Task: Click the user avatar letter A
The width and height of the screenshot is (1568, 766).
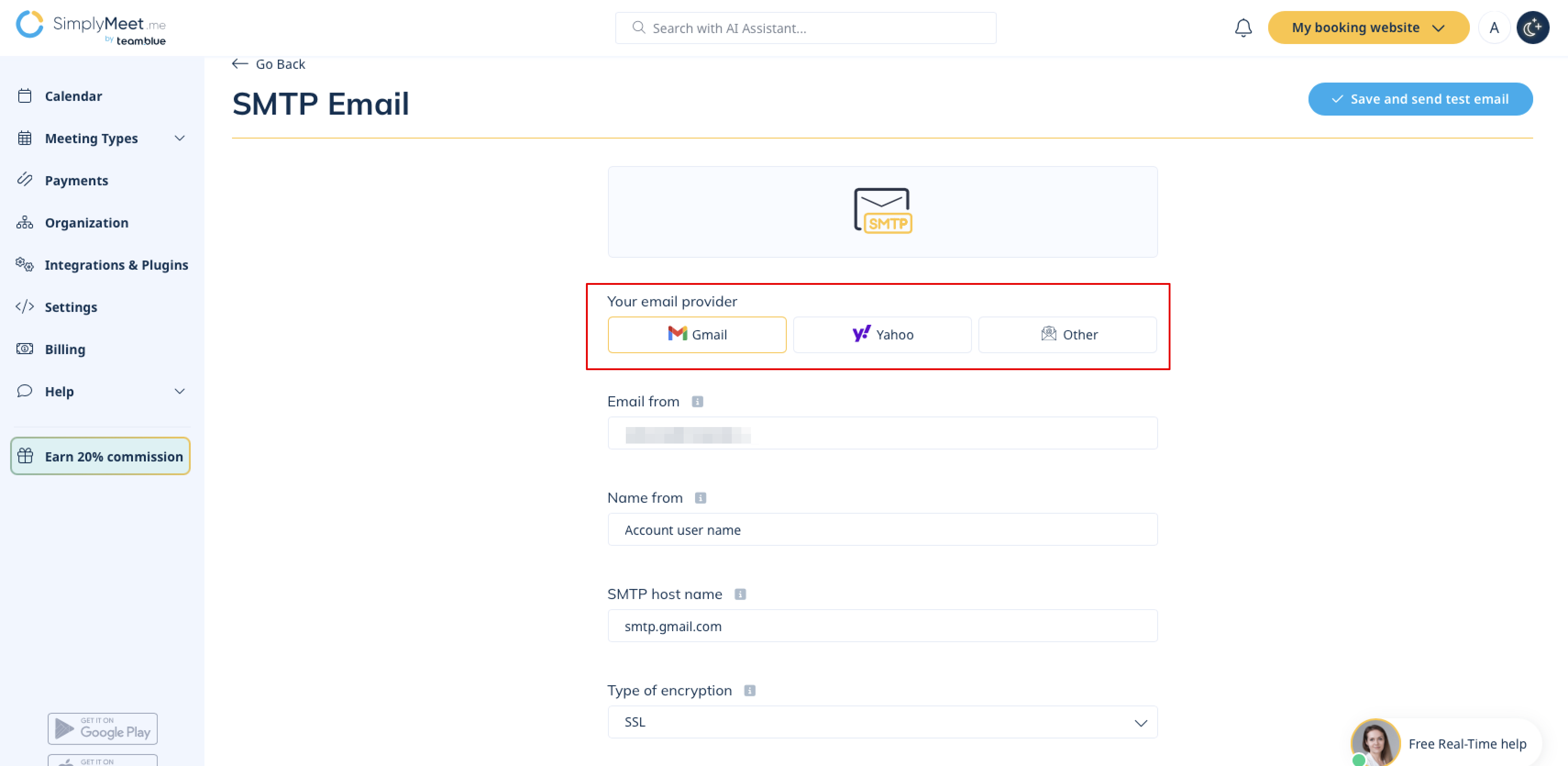Action: [1494, 28]
